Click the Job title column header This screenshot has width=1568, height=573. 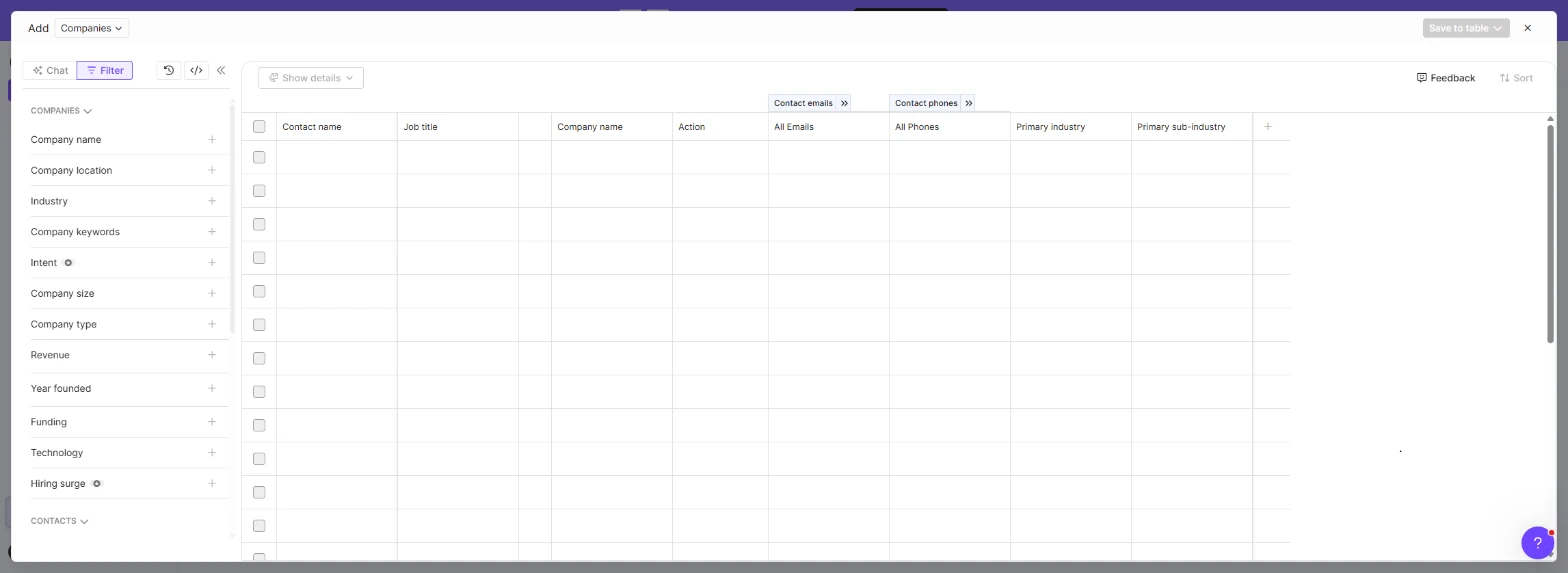click(458, 127)
